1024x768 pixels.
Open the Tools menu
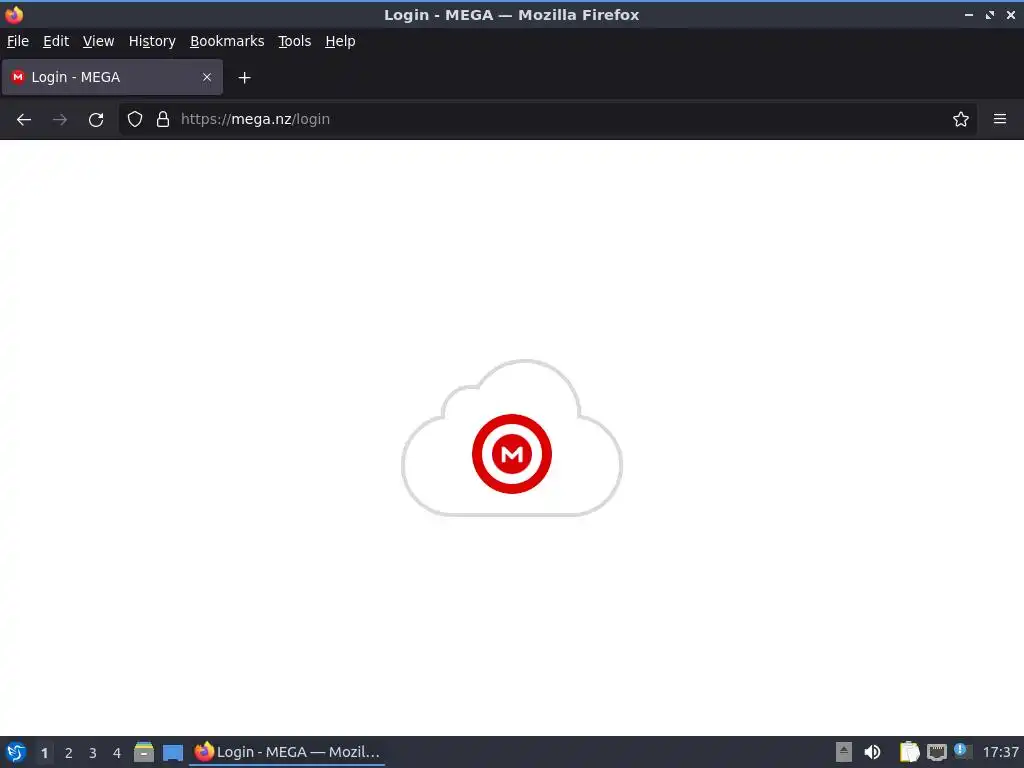coord(295,41)
